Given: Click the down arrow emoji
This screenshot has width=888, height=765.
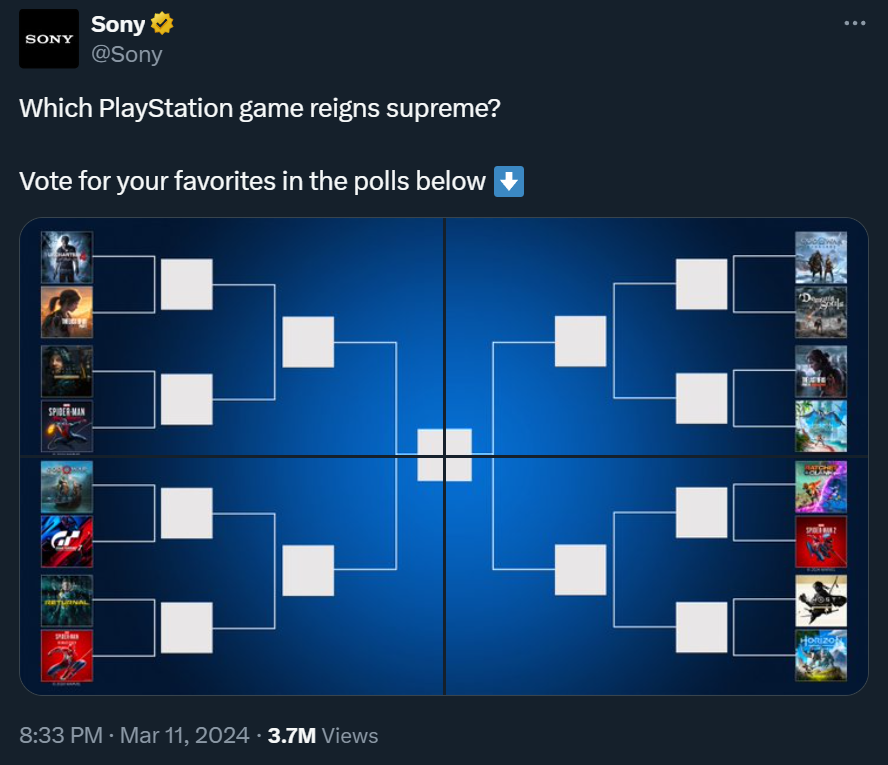Looking at the screenshot, I should [509, 181].
